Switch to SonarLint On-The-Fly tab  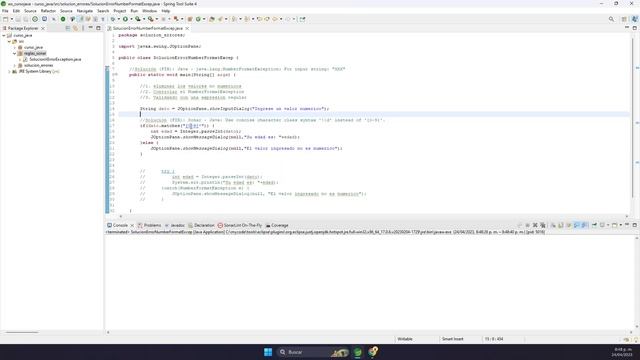[x=240, y=225]
